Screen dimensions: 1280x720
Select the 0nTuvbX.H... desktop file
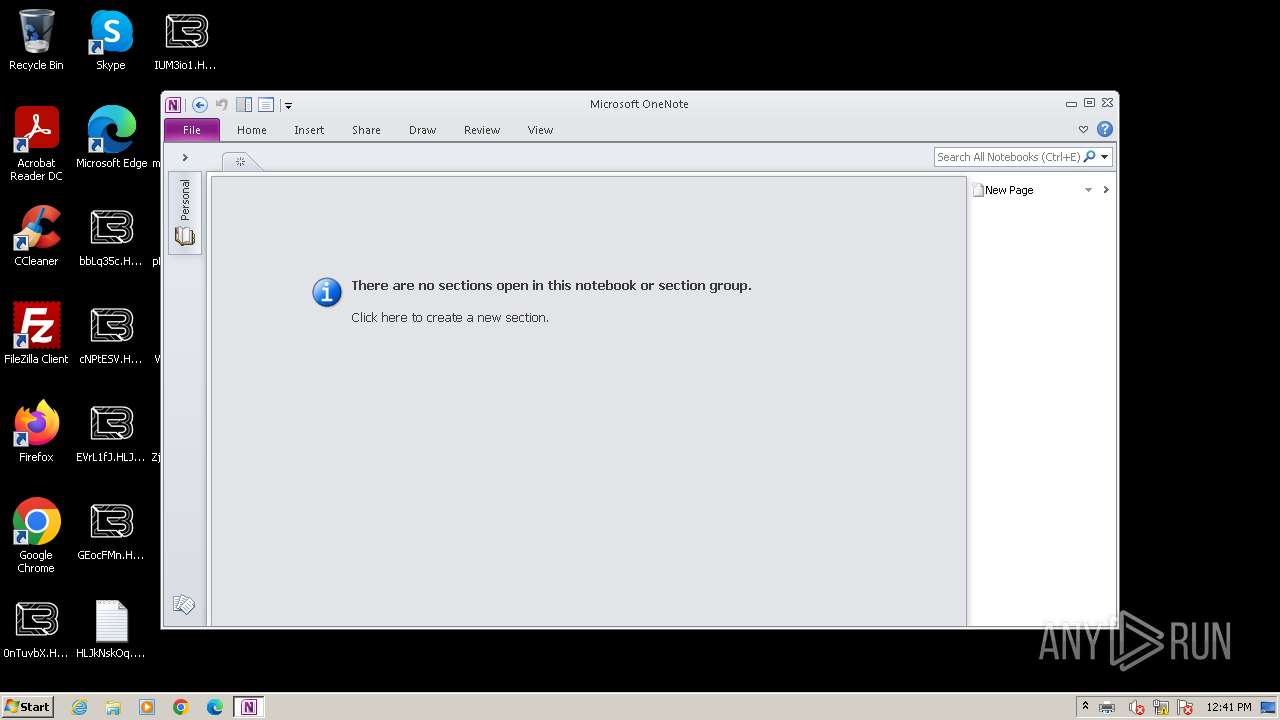pos(36,629)
